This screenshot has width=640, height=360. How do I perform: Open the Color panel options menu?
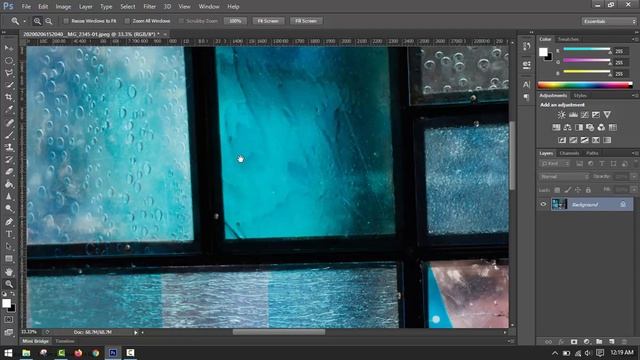pos(635,39)
